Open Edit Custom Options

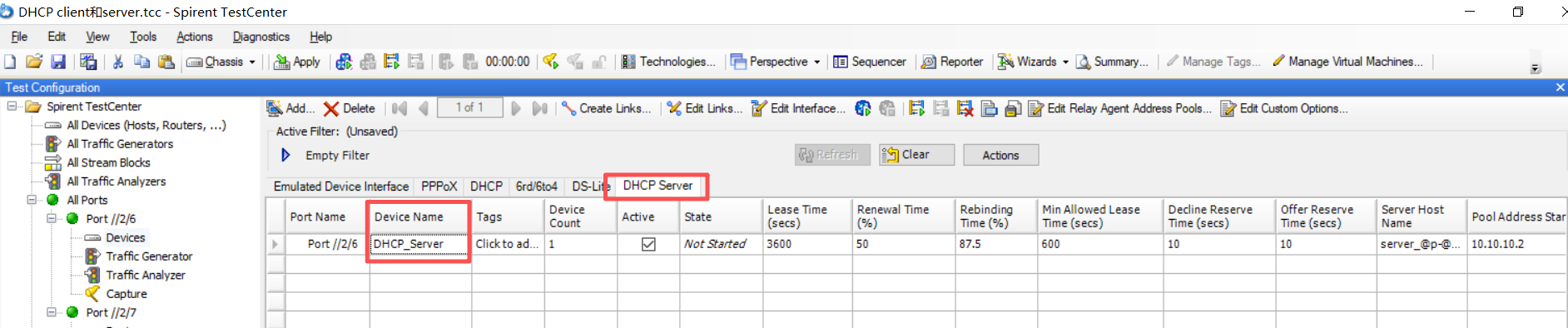click(1283, 108)
